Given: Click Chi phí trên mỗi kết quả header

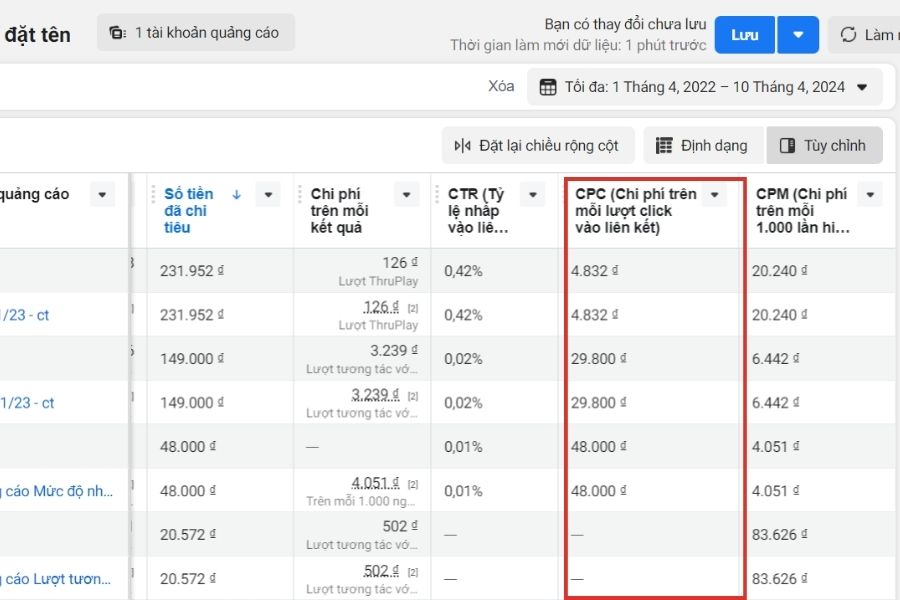Looking at the screenshot, I should click(339, 211).
